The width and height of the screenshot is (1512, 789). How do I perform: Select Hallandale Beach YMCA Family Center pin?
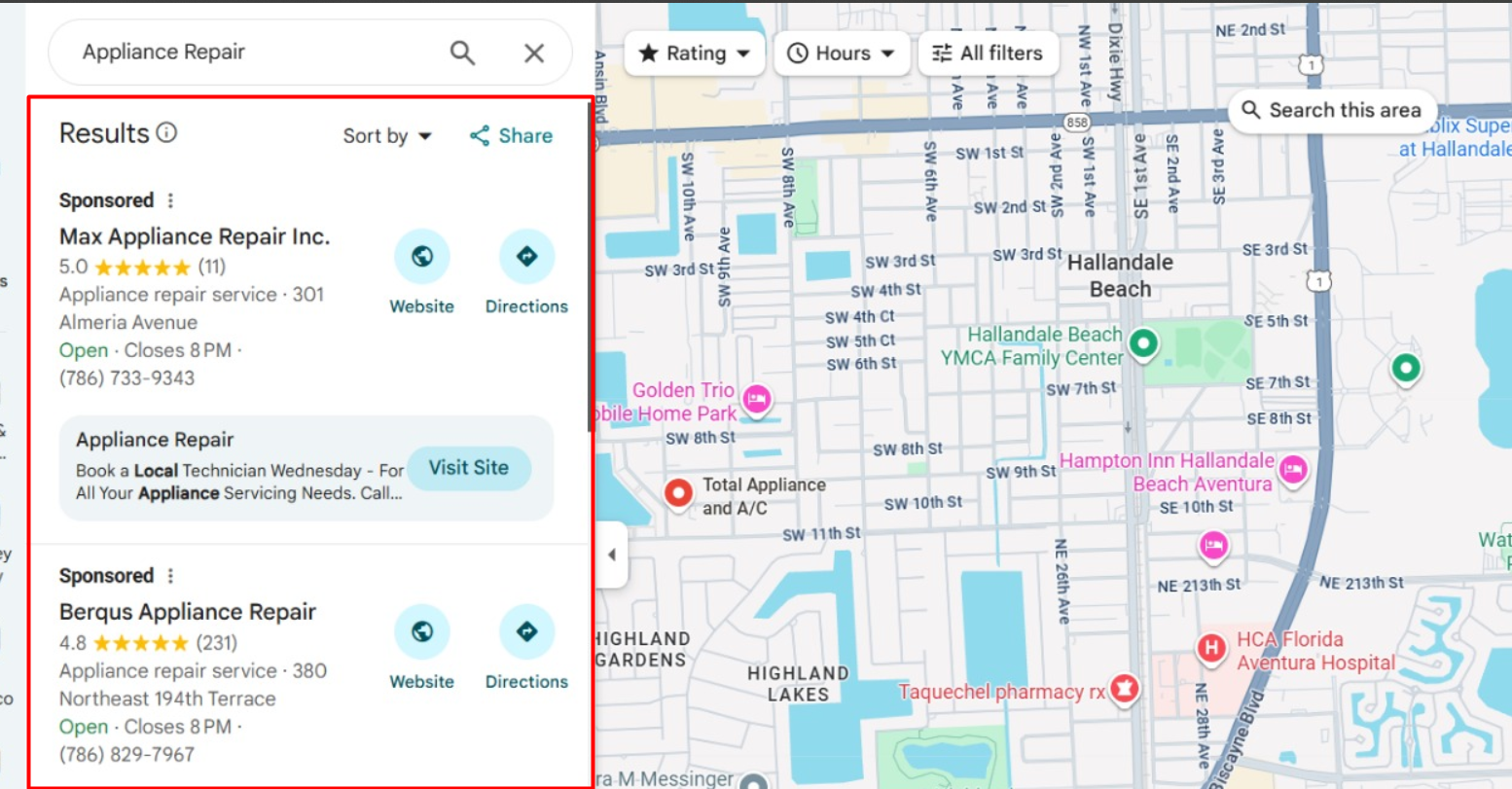pos(1143,342)
